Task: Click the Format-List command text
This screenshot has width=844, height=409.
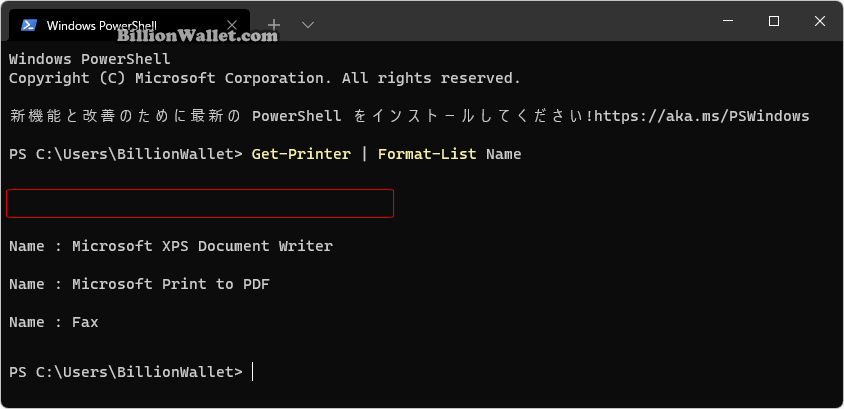Action: click(427, 154)
